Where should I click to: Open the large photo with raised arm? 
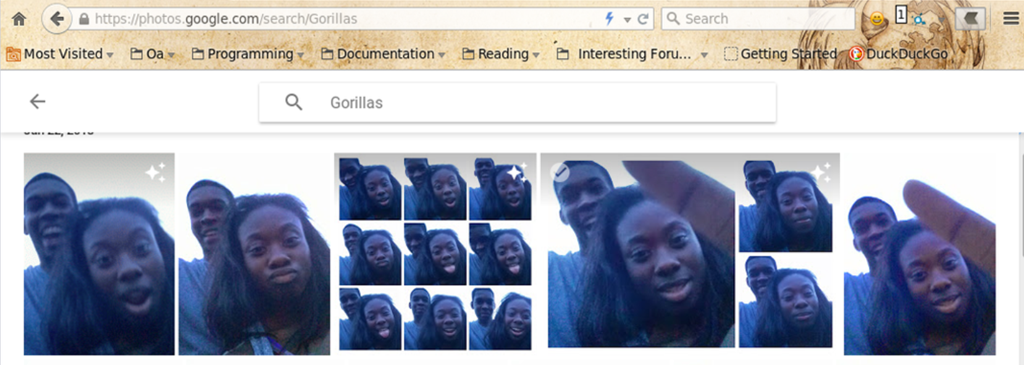[x=641, y=254]
